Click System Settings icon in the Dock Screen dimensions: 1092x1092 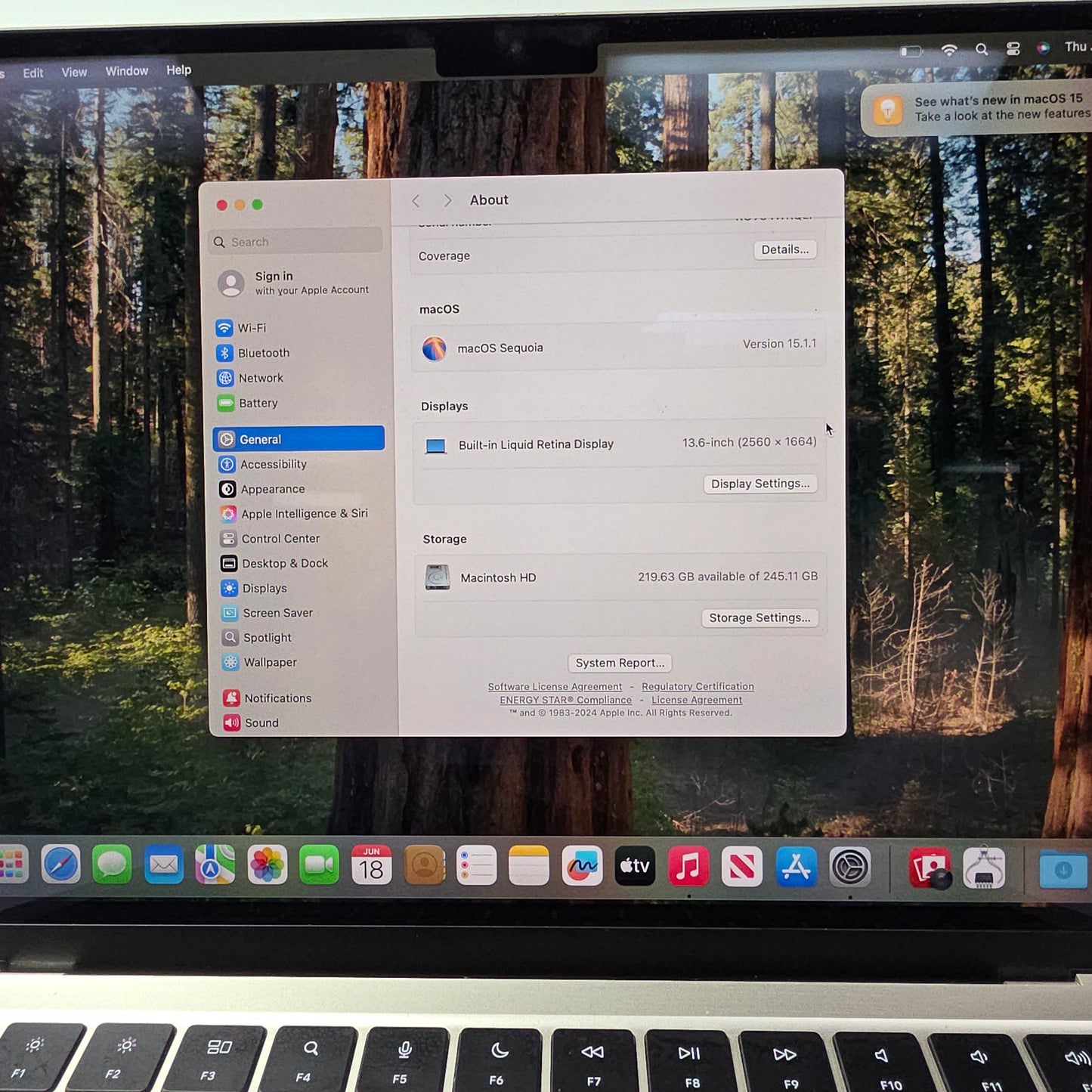point(850,868)
